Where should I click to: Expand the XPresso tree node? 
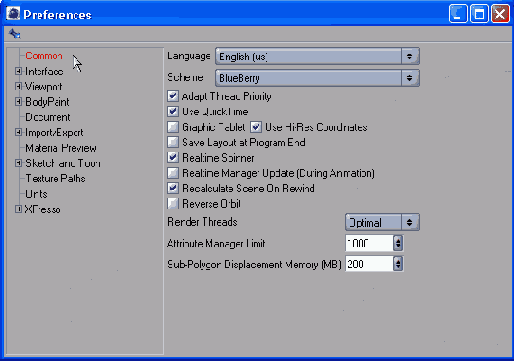[18, 209]
